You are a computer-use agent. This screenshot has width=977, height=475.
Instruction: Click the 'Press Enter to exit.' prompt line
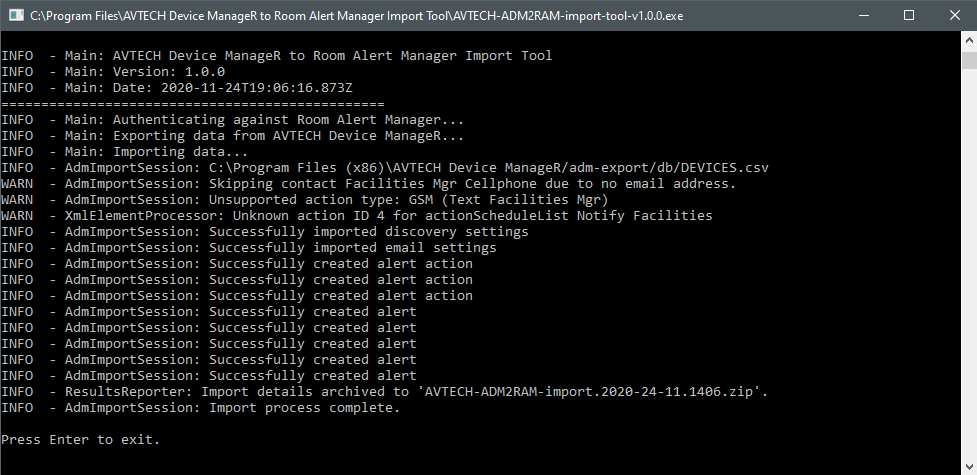pyautogui.click(x=81, y=440)
